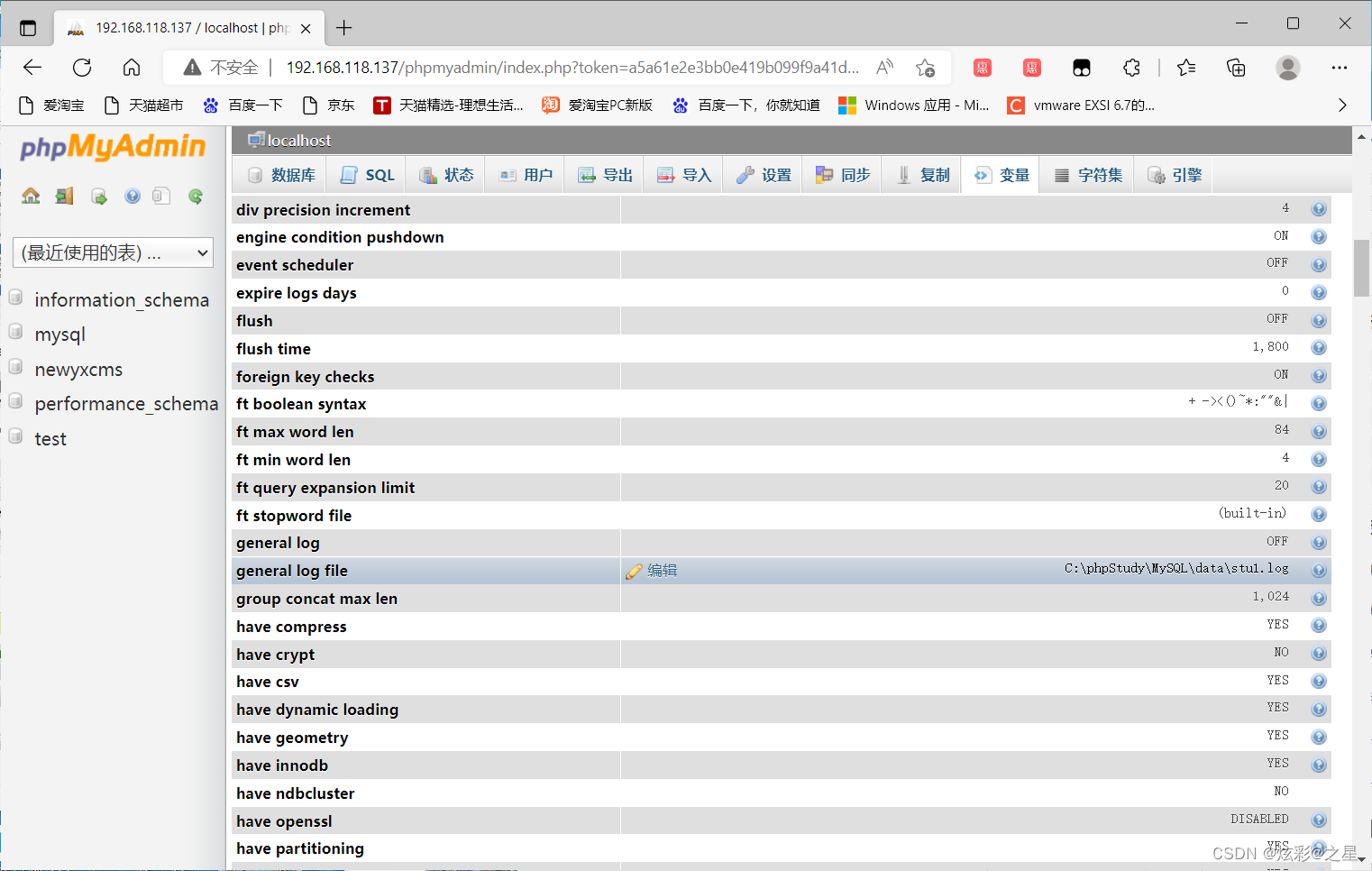The image size is (1372, 871).
Task: Open the newyxcms database
Action: point(78,370)
